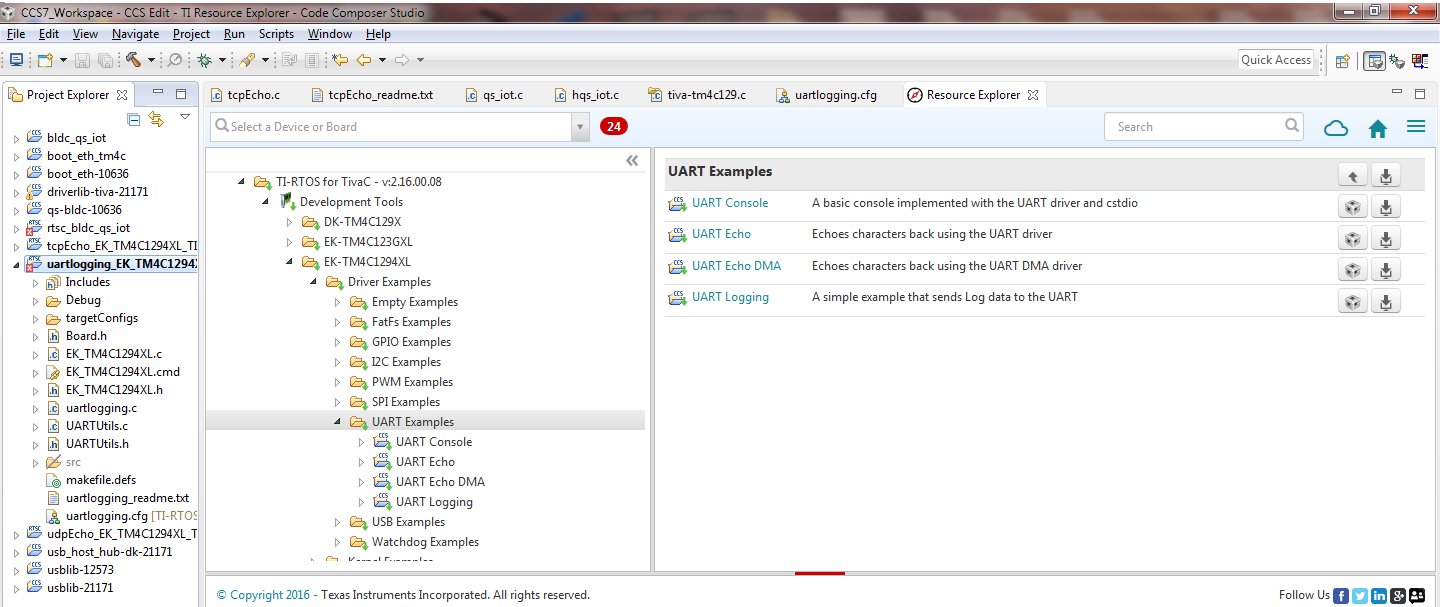Open the LinkedIn follow icon
Viewport: 1440px width, 607px height.
click(1379, 595)
